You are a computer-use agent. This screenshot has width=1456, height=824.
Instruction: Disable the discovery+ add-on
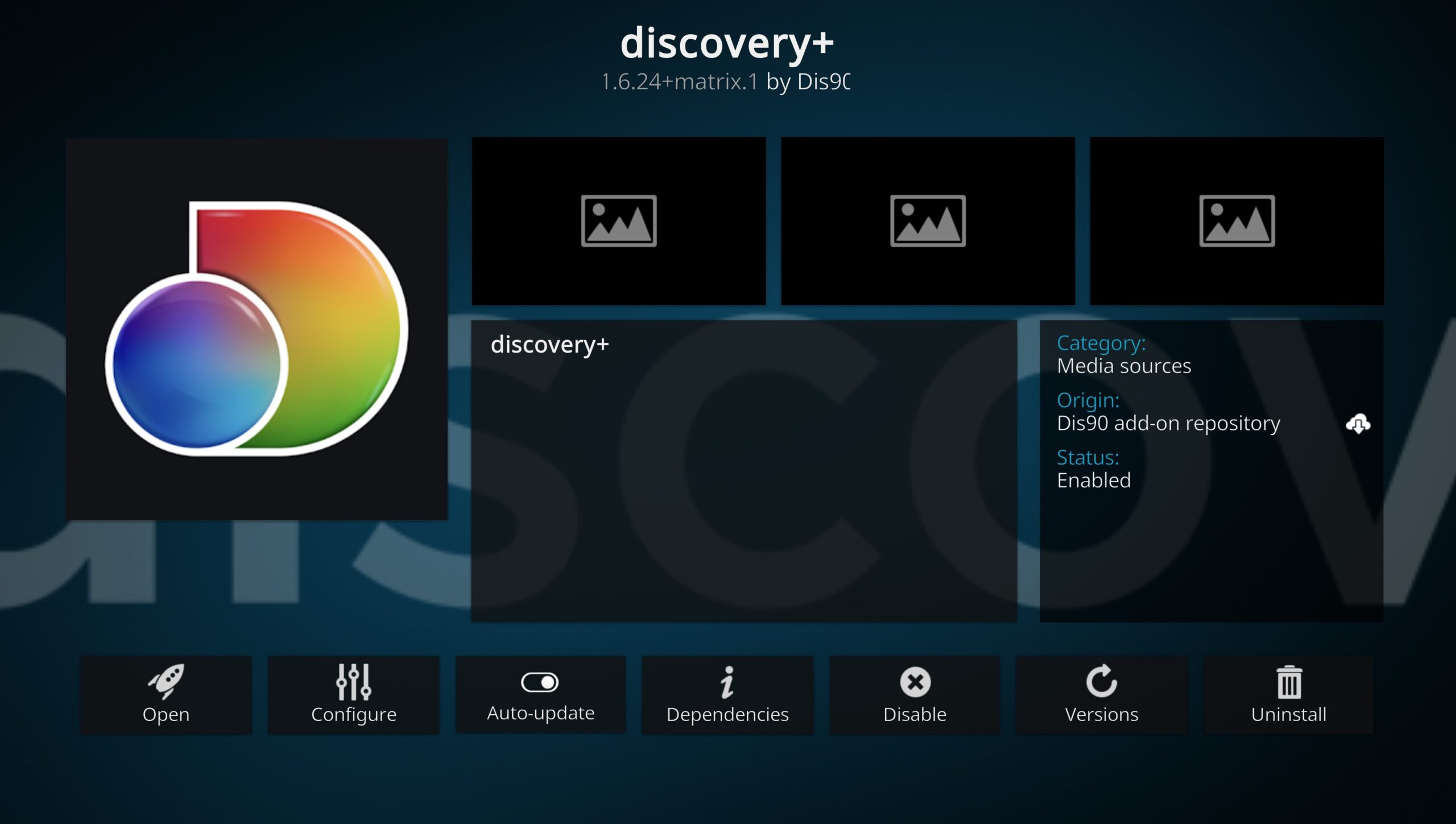(915, 694)
